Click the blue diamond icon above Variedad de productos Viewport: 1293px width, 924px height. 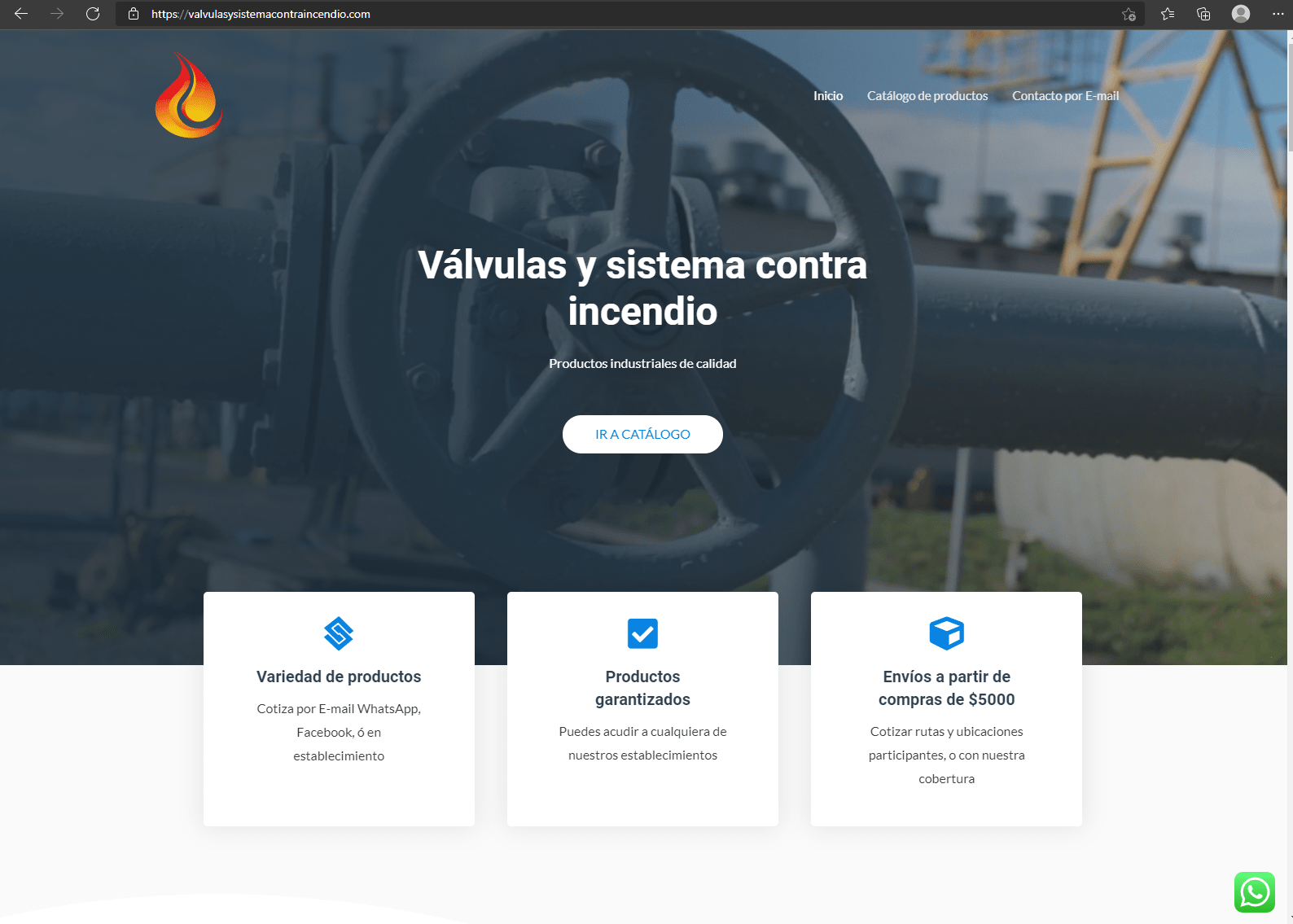point(339,633)
